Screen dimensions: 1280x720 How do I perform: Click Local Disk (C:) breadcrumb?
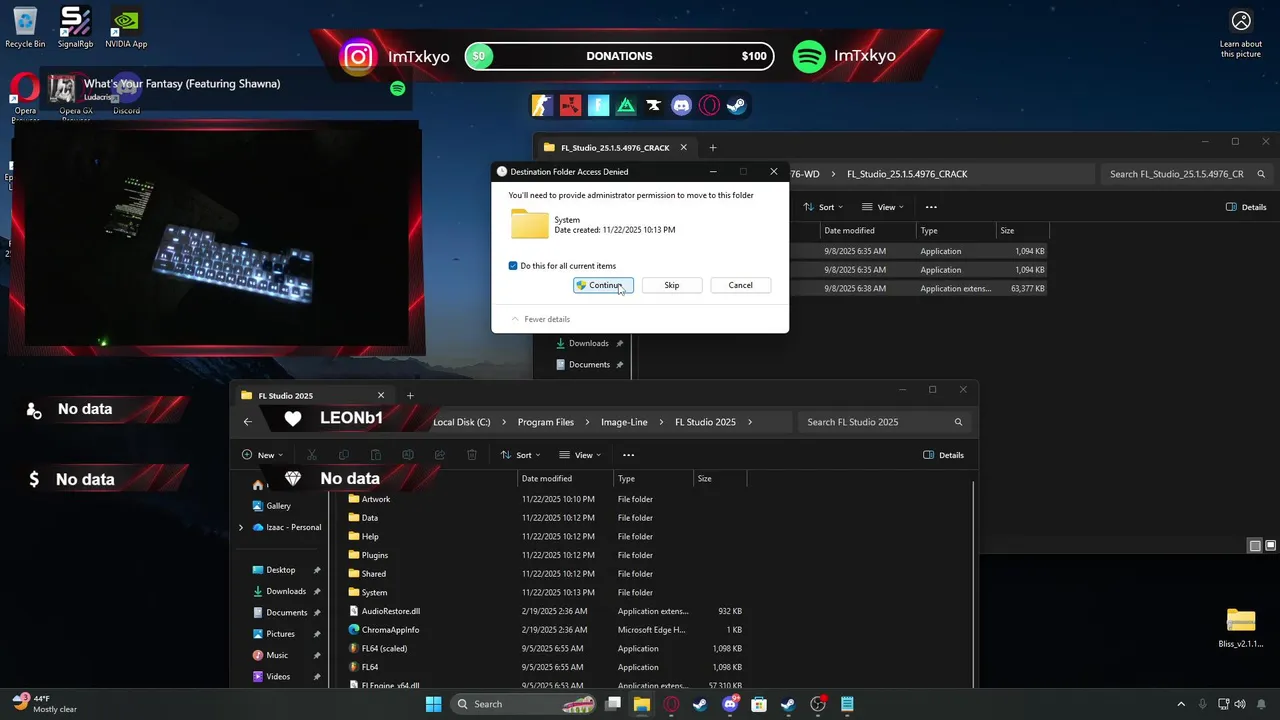click(x=462, y=422)
